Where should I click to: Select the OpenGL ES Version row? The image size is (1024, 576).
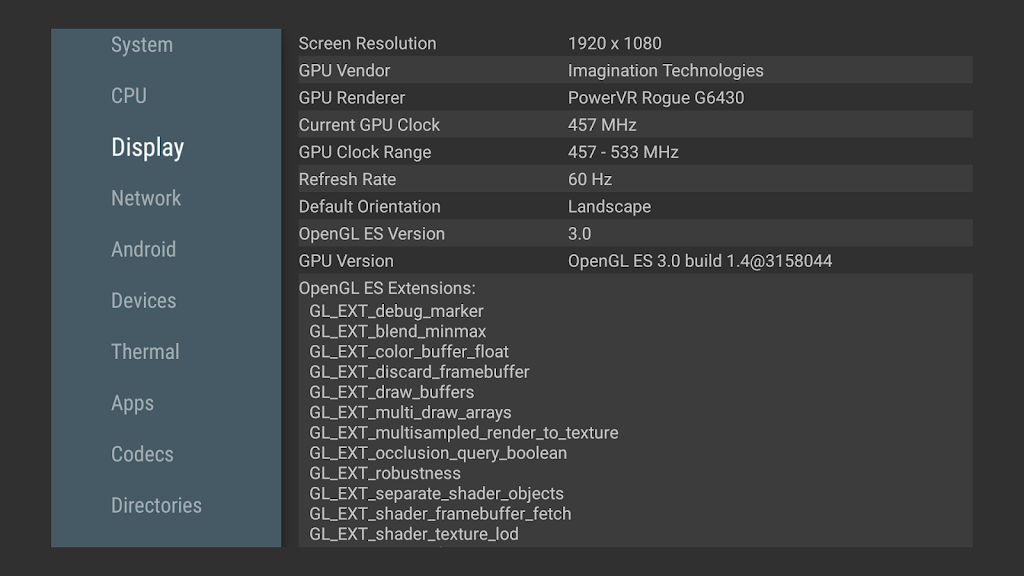point(634,234)
